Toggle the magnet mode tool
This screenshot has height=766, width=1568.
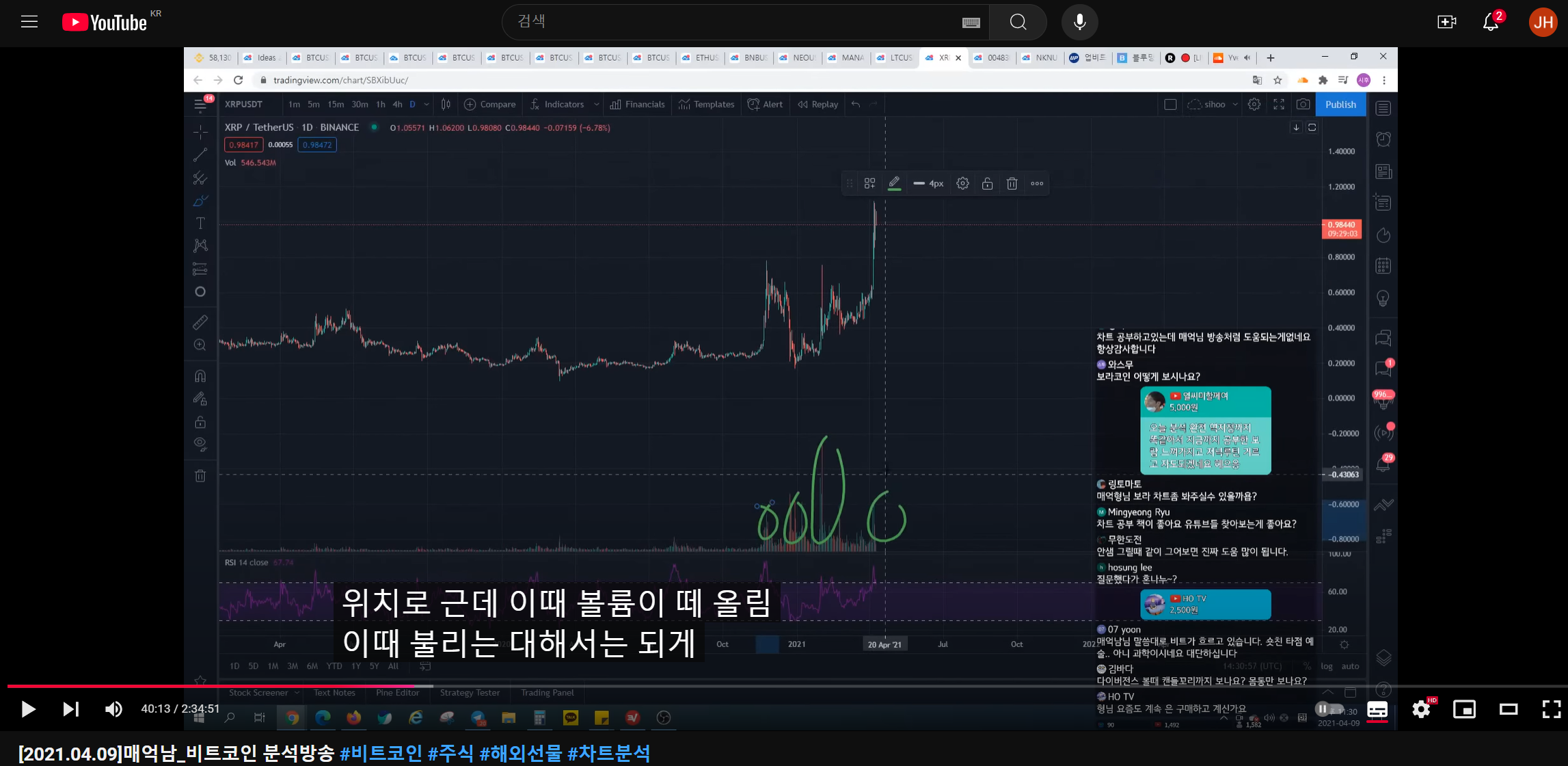200,375
